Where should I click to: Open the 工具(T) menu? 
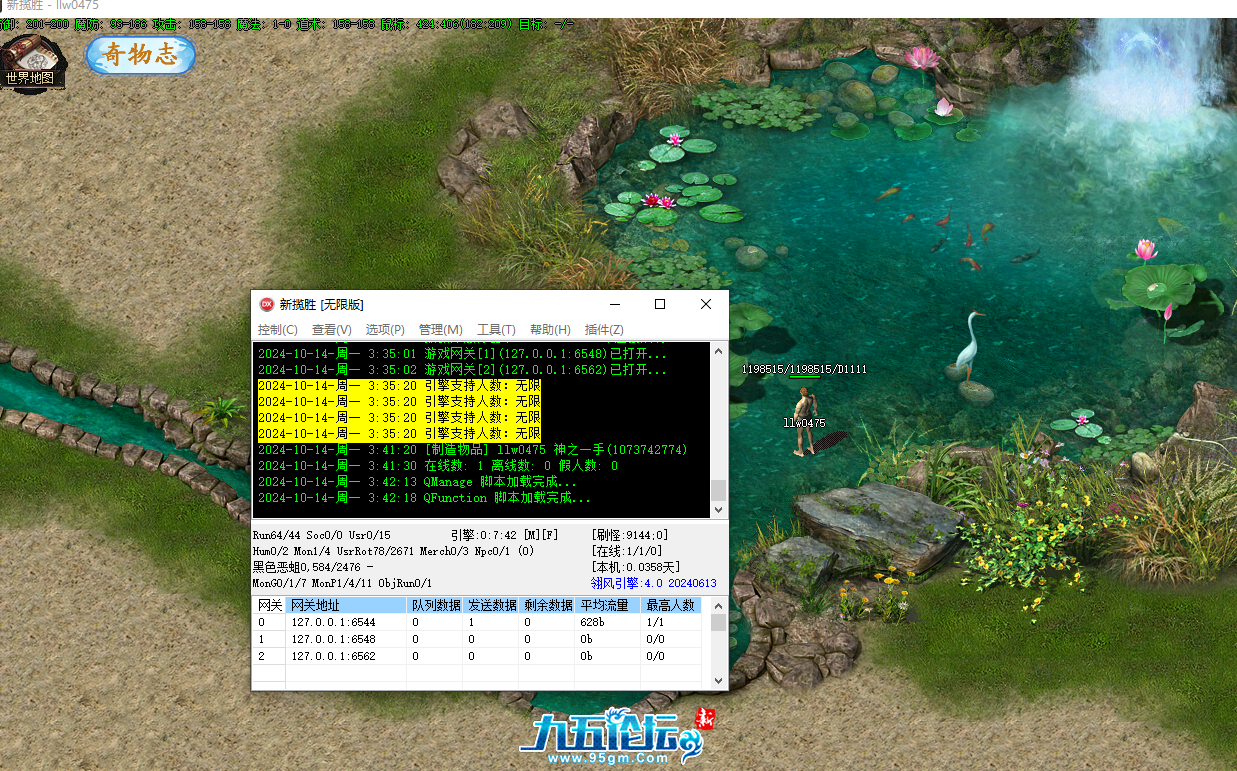(x=496, y=330)
